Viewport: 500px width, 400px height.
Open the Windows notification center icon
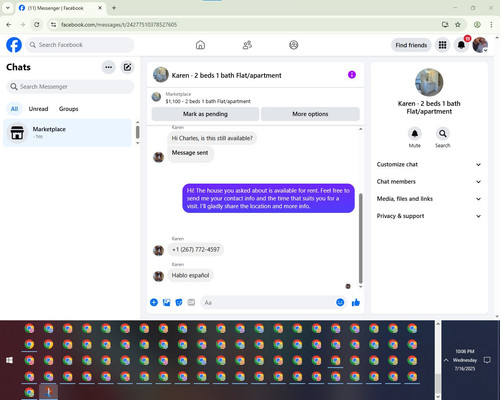pyautogui.click(x=487, y=360)
